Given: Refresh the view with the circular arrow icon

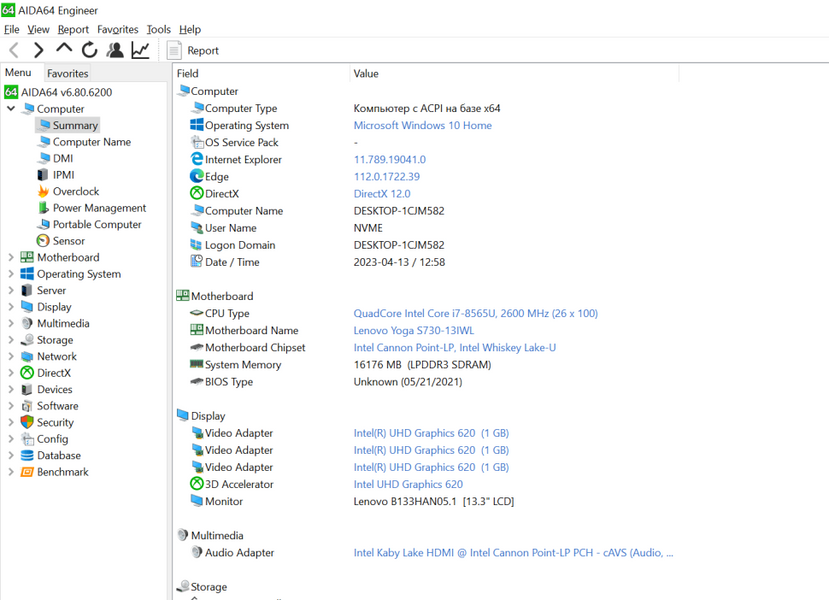Looking at the screenshot, I should pos(89,50).
